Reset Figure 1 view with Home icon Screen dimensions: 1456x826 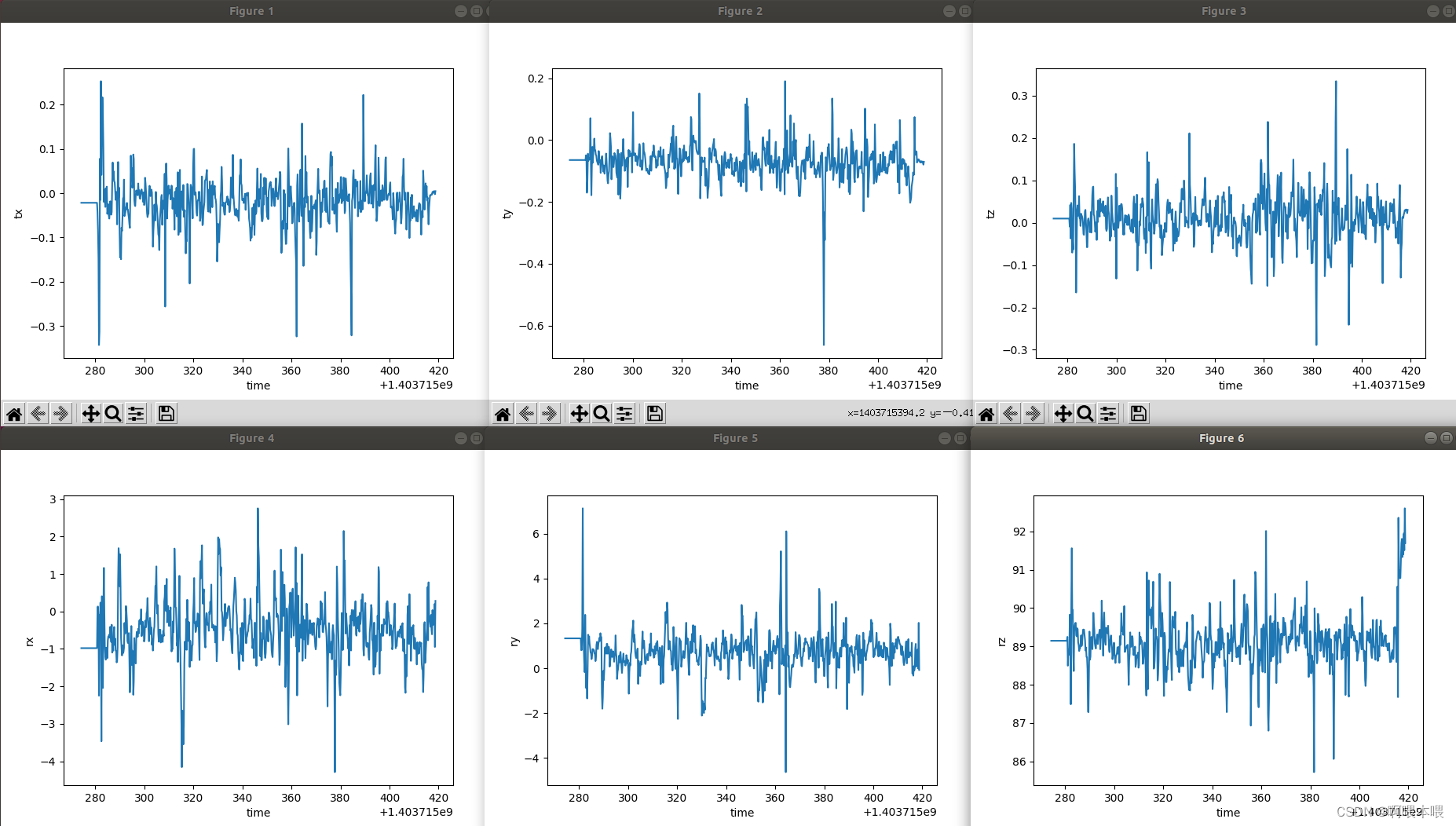[x=14, y=414]
